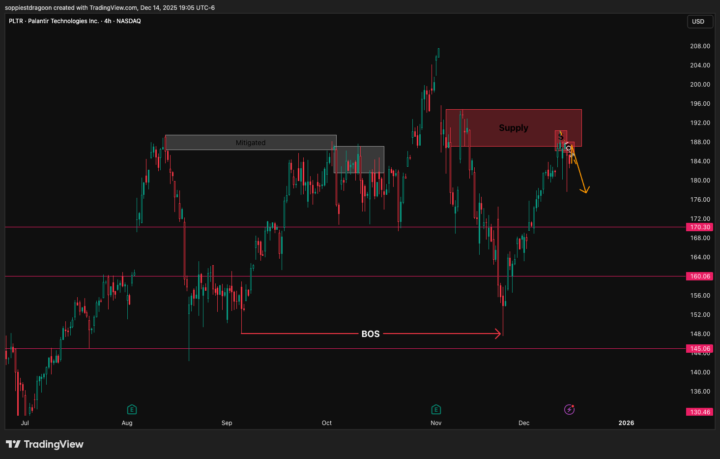Select the PLTR Palantir Technologies chart title
The height and width of the screenshot is (459, 720).
coord(75,21)
